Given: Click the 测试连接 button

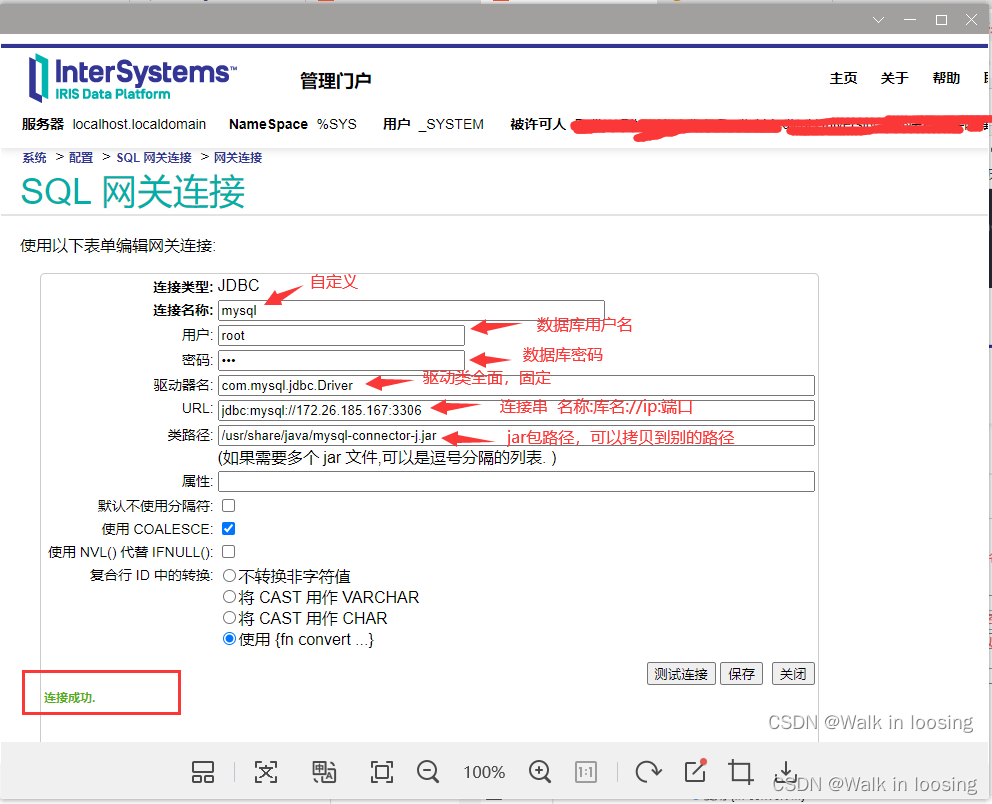Looking at the screenshot, I should click(x=681, y=673).
